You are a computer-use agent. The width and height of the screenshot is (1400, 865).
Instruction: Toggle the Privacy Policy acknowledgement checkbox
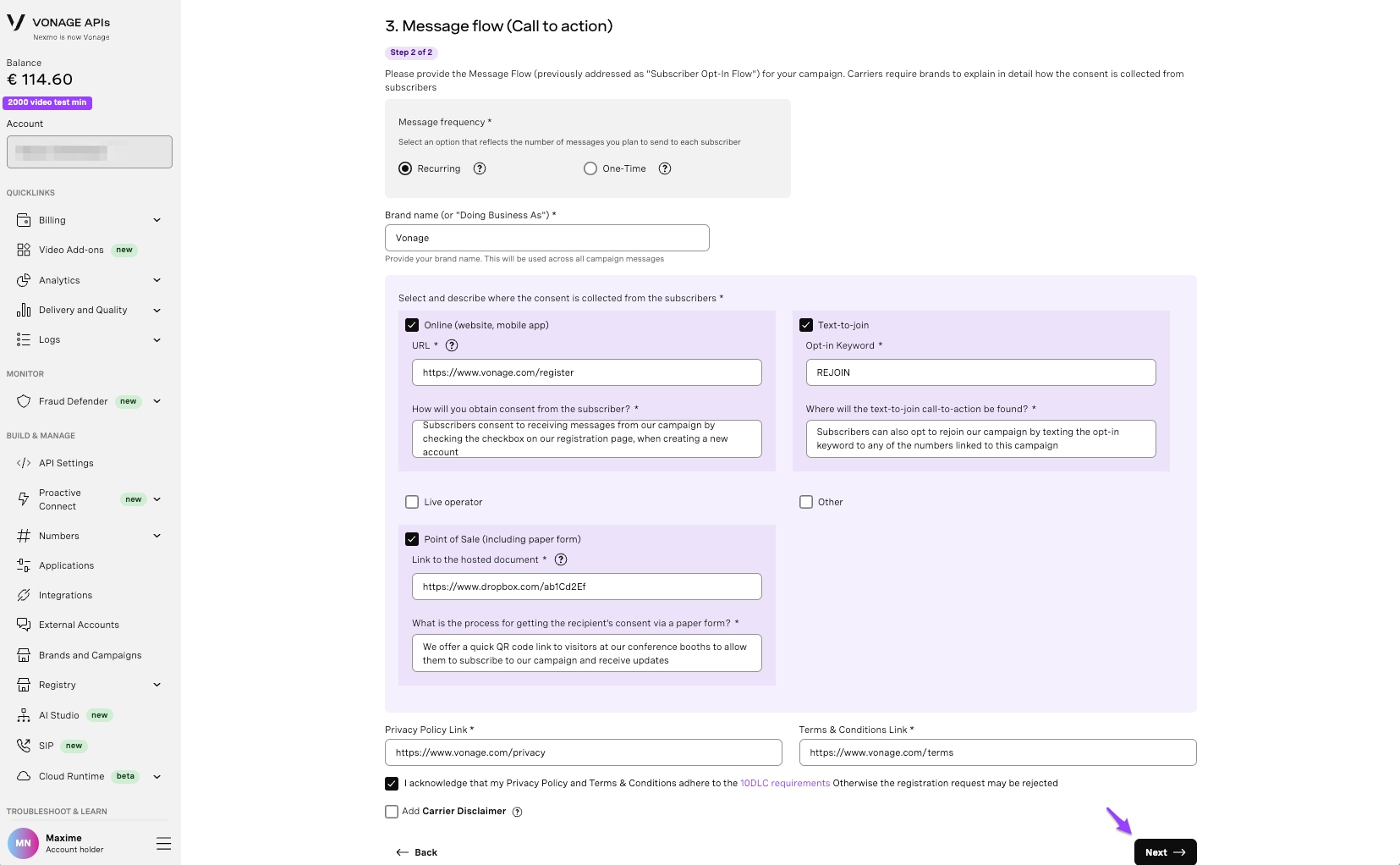[392, 784]
